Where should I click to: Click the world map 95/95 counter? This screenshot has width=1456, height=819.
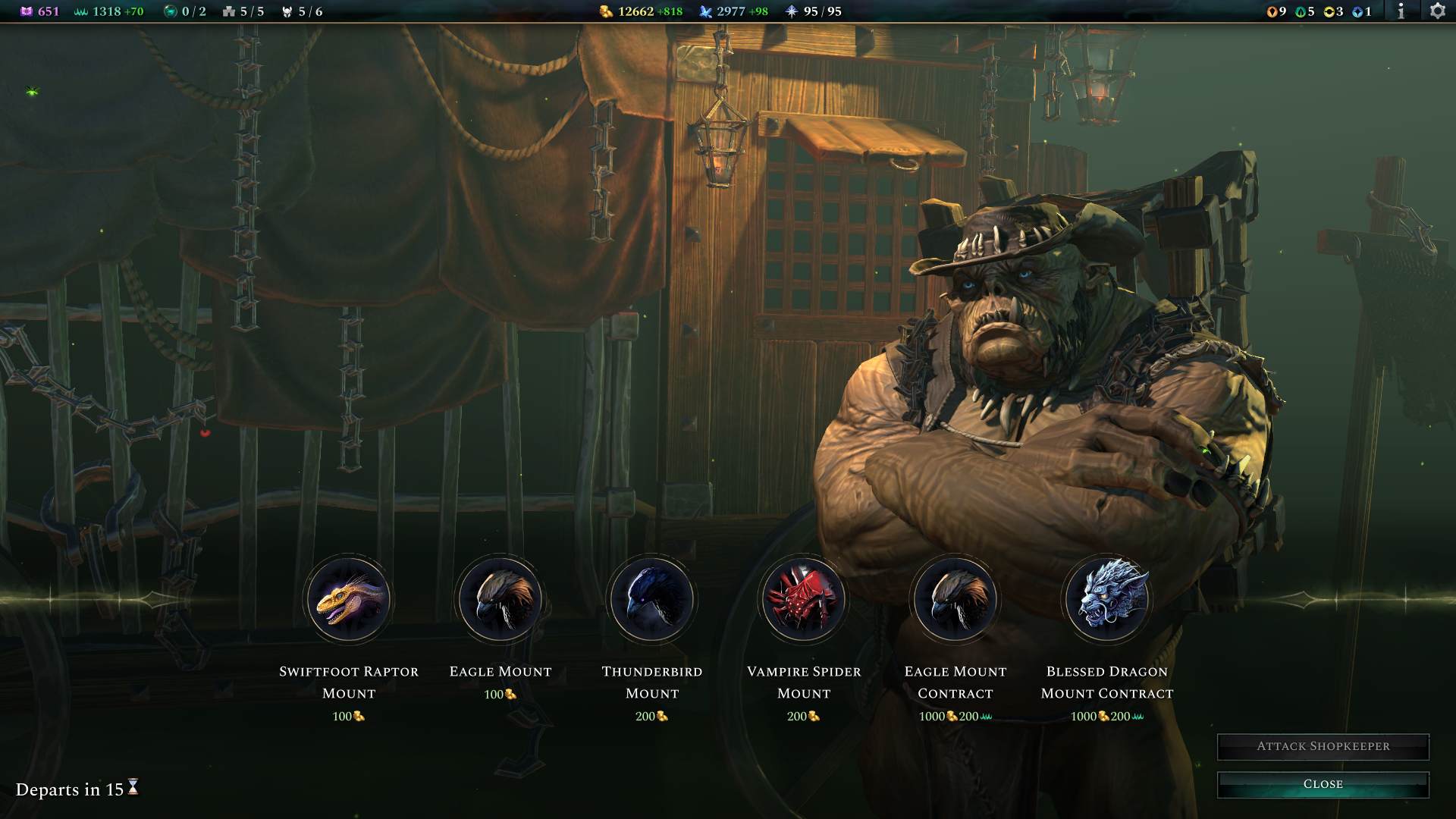click(814, 11)
